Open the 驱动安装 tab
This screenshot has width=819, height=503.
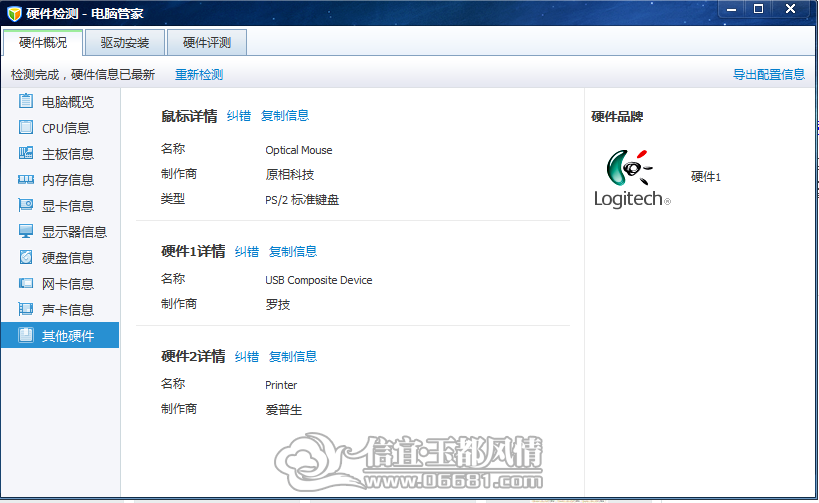point(125,42)
